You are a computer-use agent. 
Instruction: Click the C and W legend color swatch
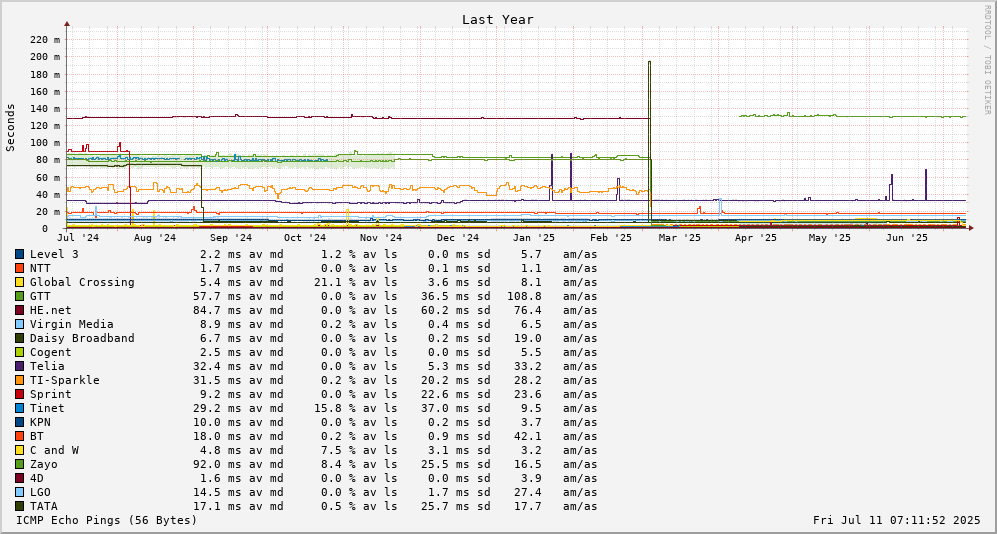(x=20, y=450)
